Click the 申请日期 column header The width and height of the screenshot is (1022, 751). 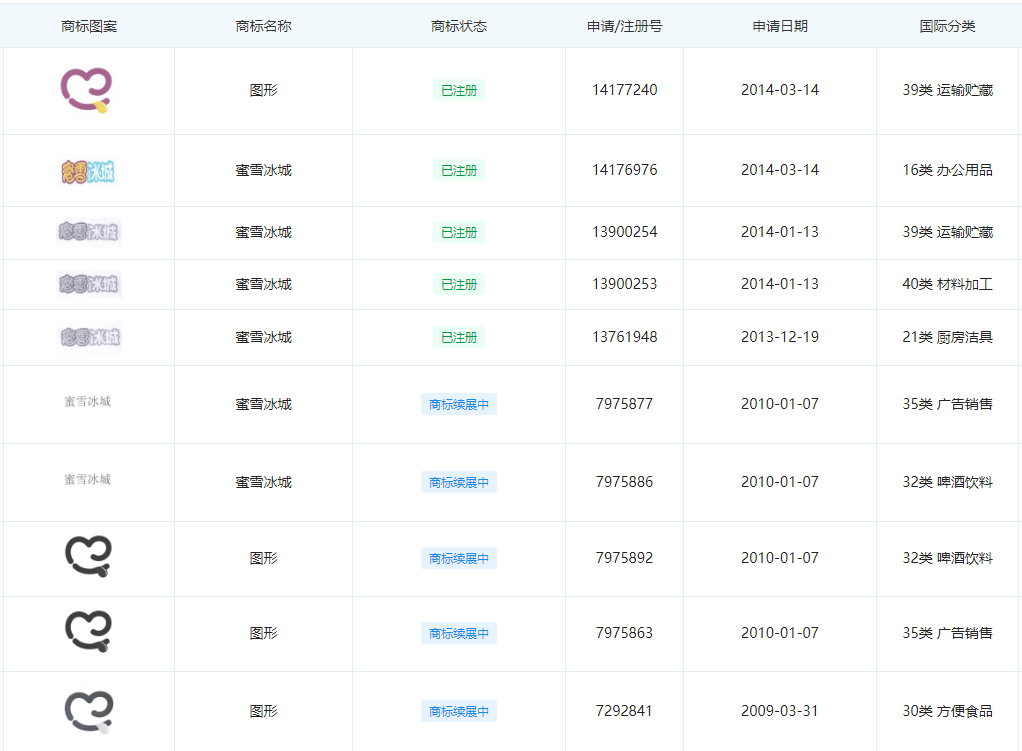click(780, 26)
